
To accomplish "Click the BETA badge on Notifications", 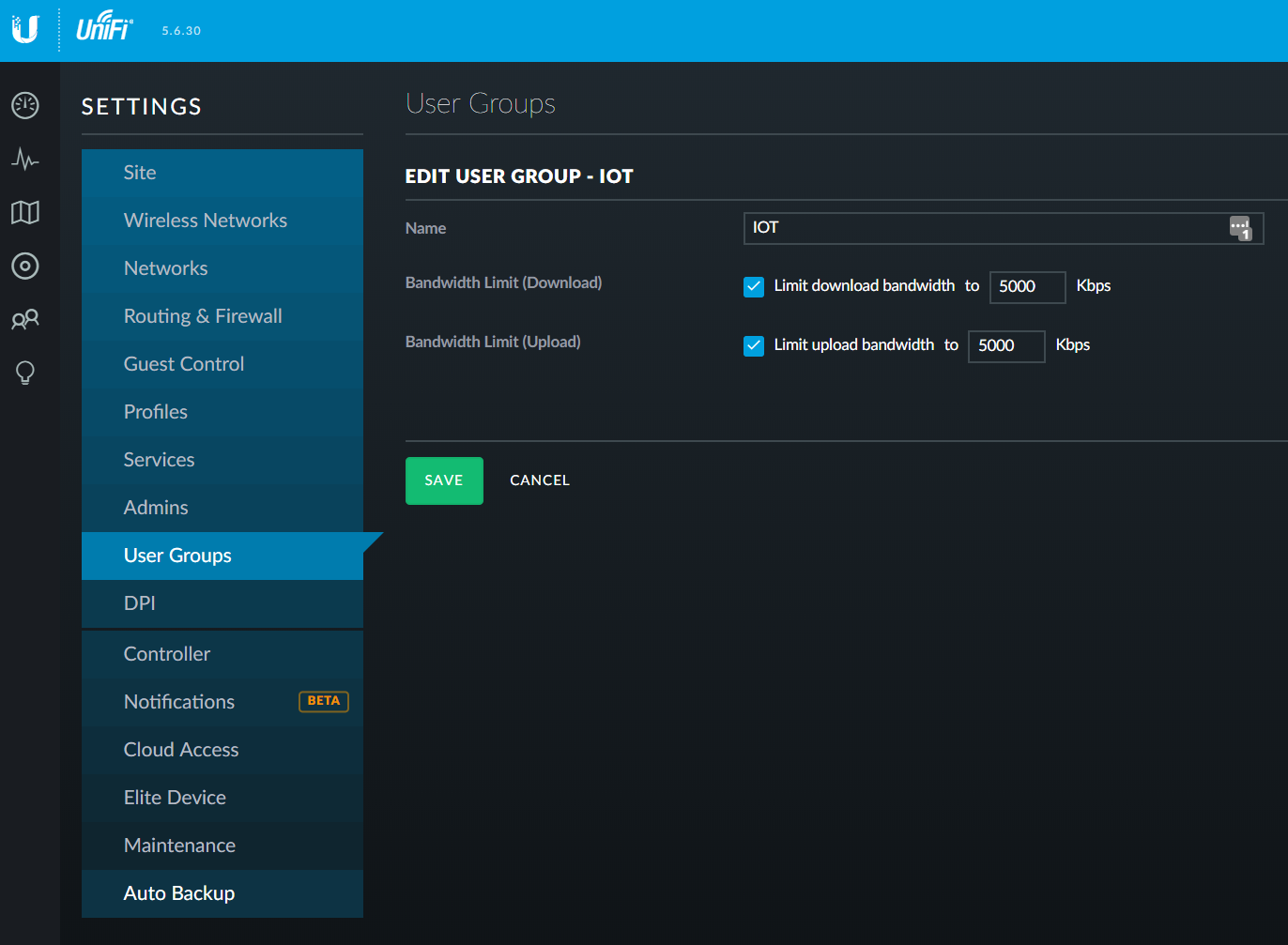I will tap(324, 701).
